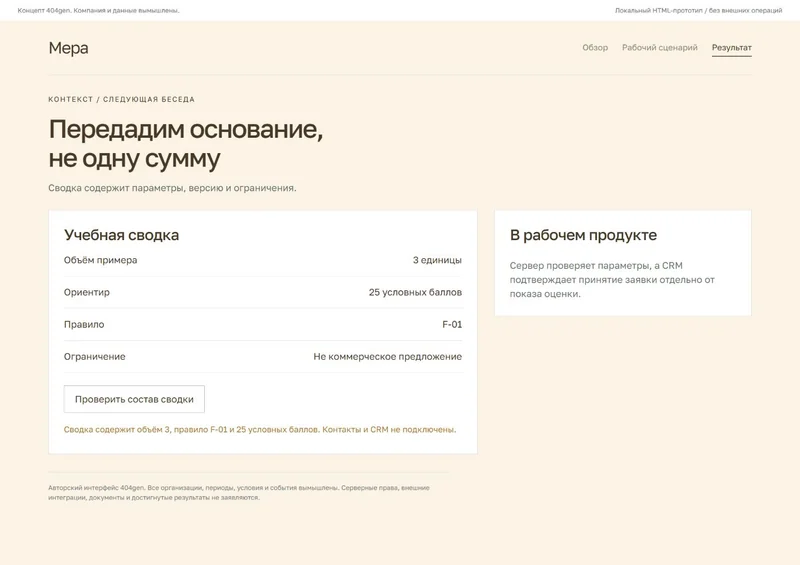Screen dimensions: 800x565
Task: Click Проверить состав сводки button
Action: tap(134, 399)
